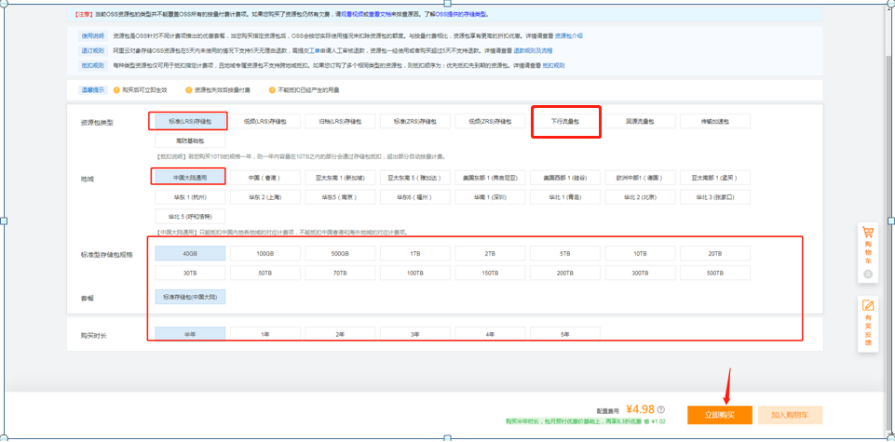Select the 下行流量包 resource package type
This screenshot has height=442, width=895.
(566, 121)
